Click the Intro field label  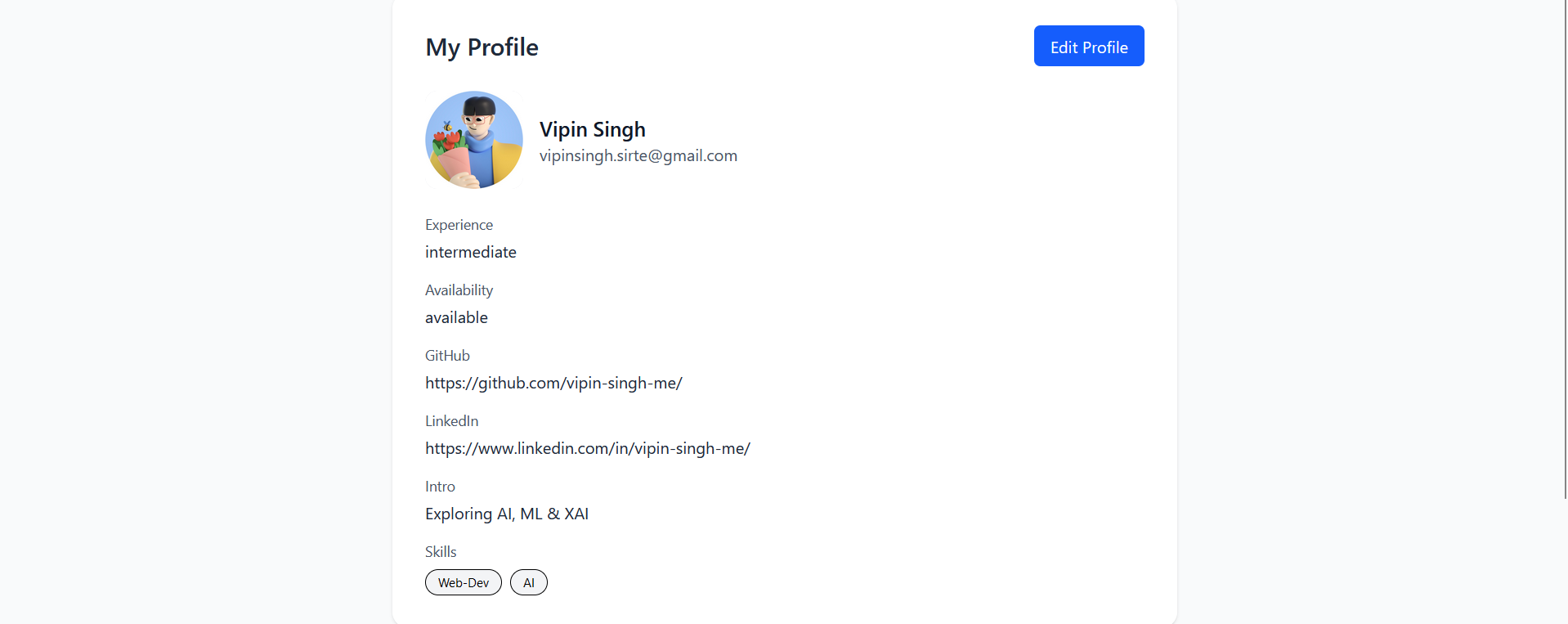(440, 487)
